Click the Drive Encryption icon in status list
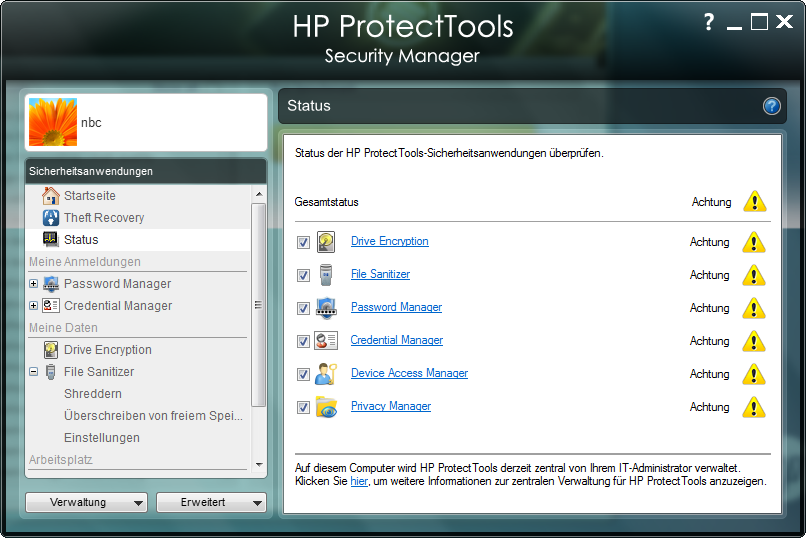806x538 pixels. coord(326,242)
